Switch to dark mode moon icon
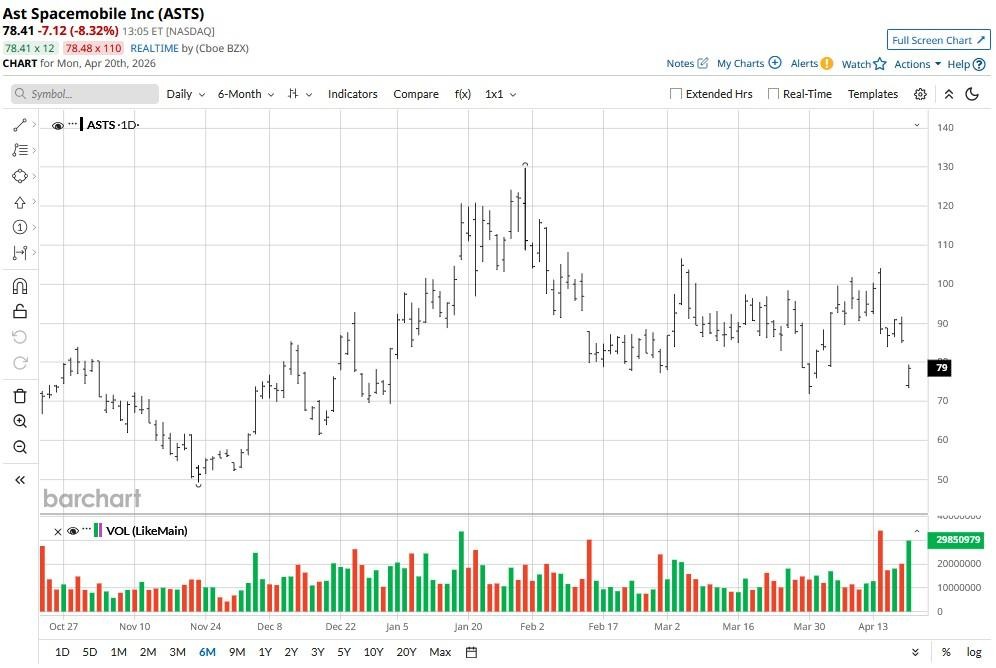The image size is (996, 668). pyautogui.click(x=972, y=94)
